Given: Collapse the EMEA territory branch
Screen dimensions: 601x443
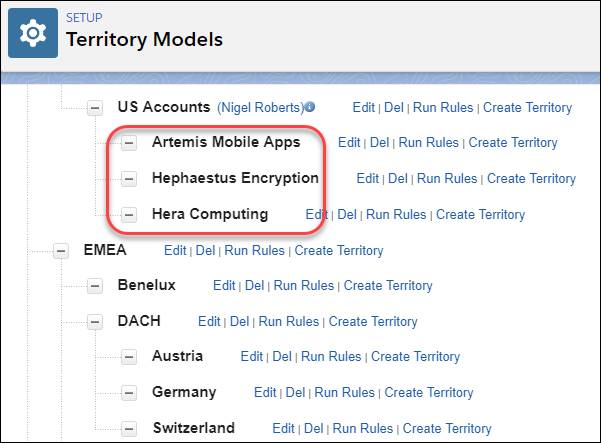Looking at the screenshot, I should tap(61, 251).
